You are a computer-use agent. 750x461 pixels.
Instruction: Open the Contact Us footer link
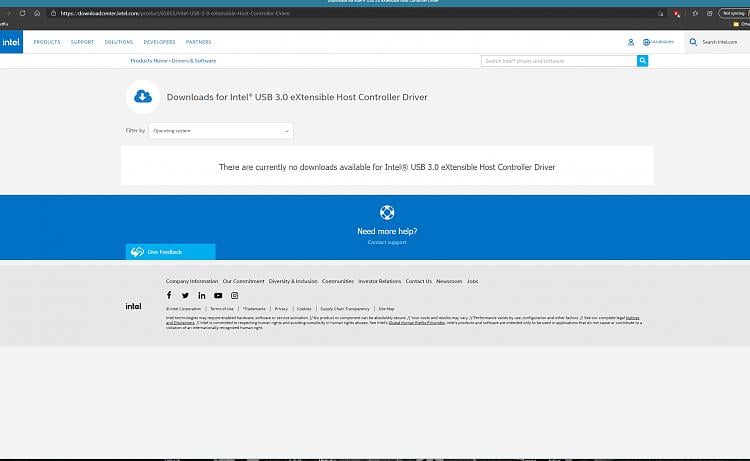419,281
